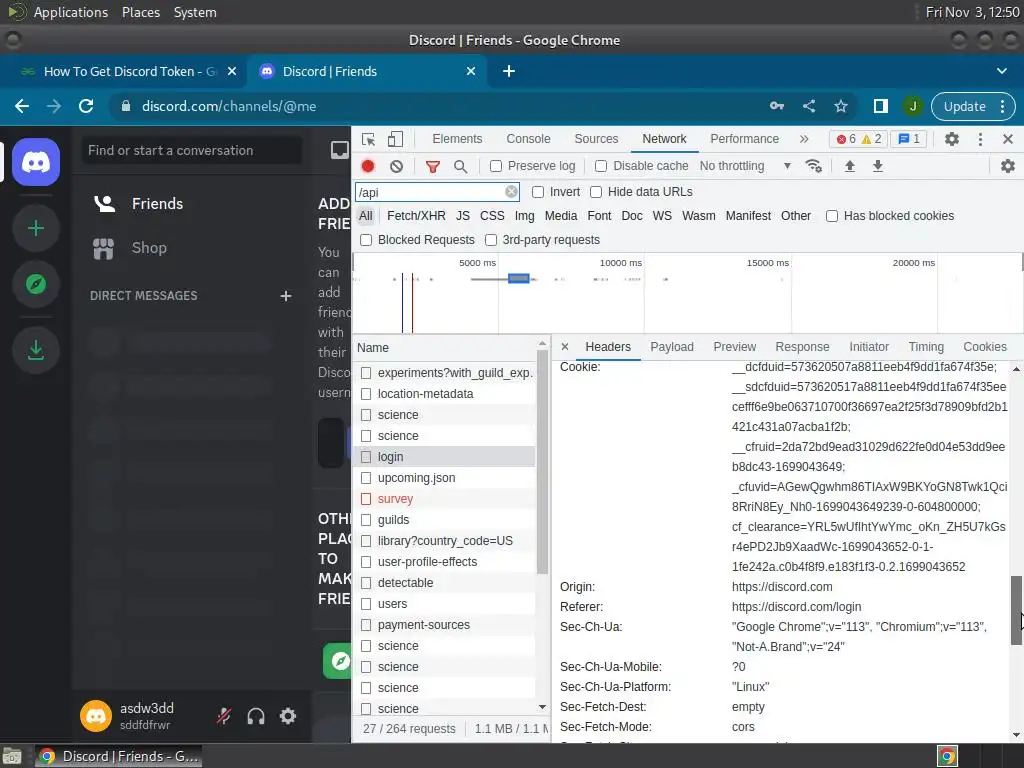1024x768 pixels.
Task: Reload the Discord page
Action: pyautogui.click(x=86, y=106)
